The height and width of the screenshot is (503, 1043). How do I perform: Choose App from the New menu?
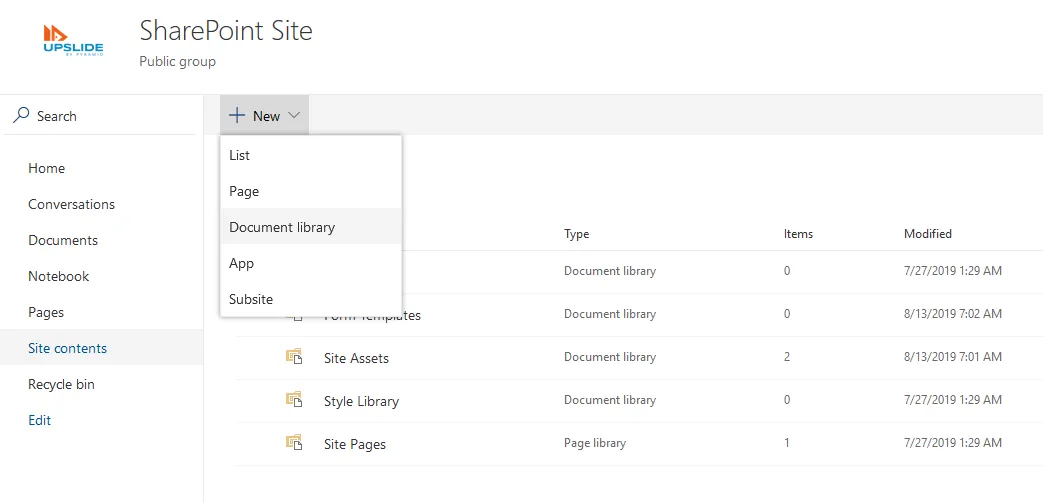point(311,263)
